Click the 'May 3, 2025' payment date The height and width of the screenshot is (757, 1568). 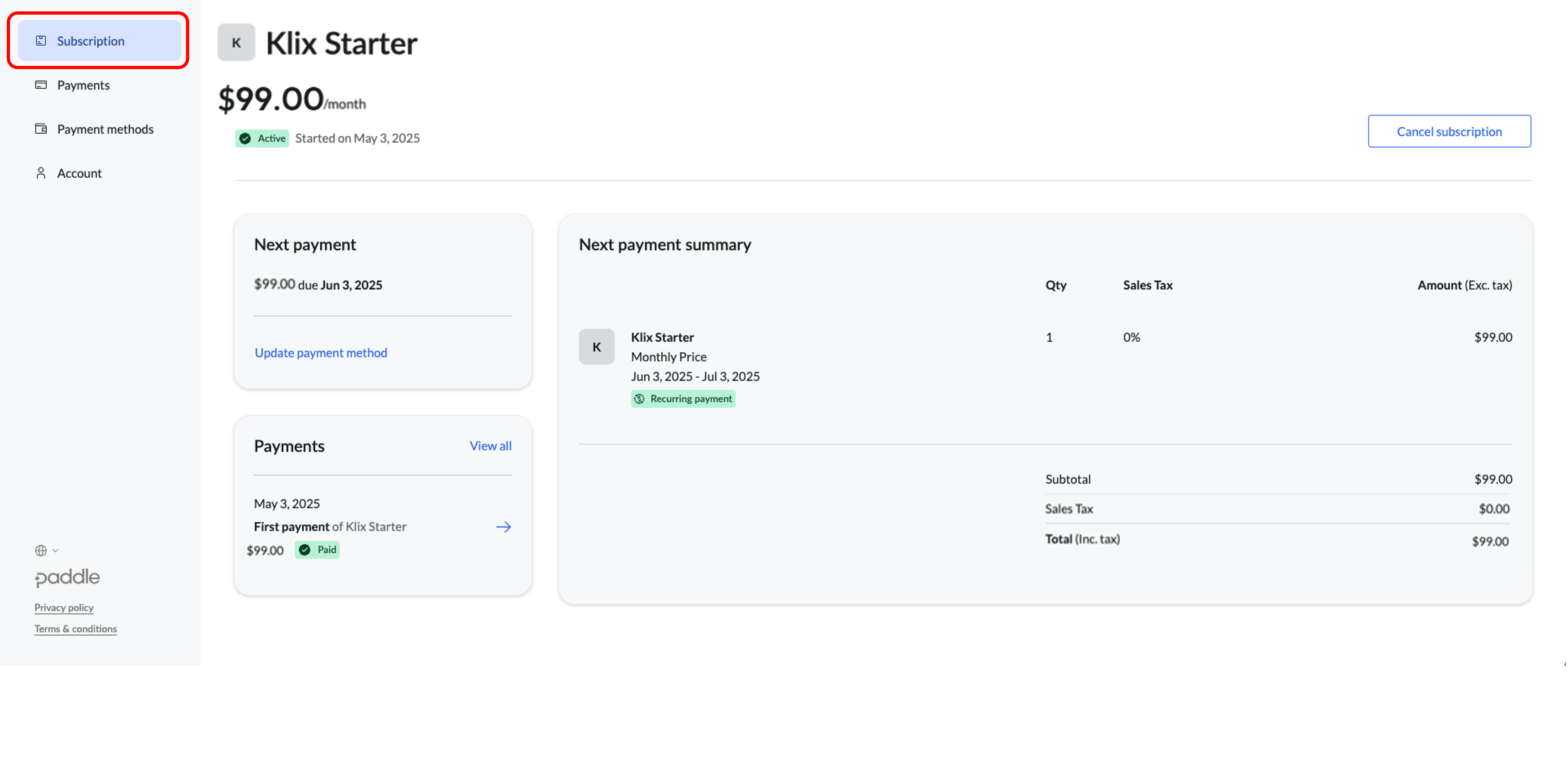coord(287,504)
